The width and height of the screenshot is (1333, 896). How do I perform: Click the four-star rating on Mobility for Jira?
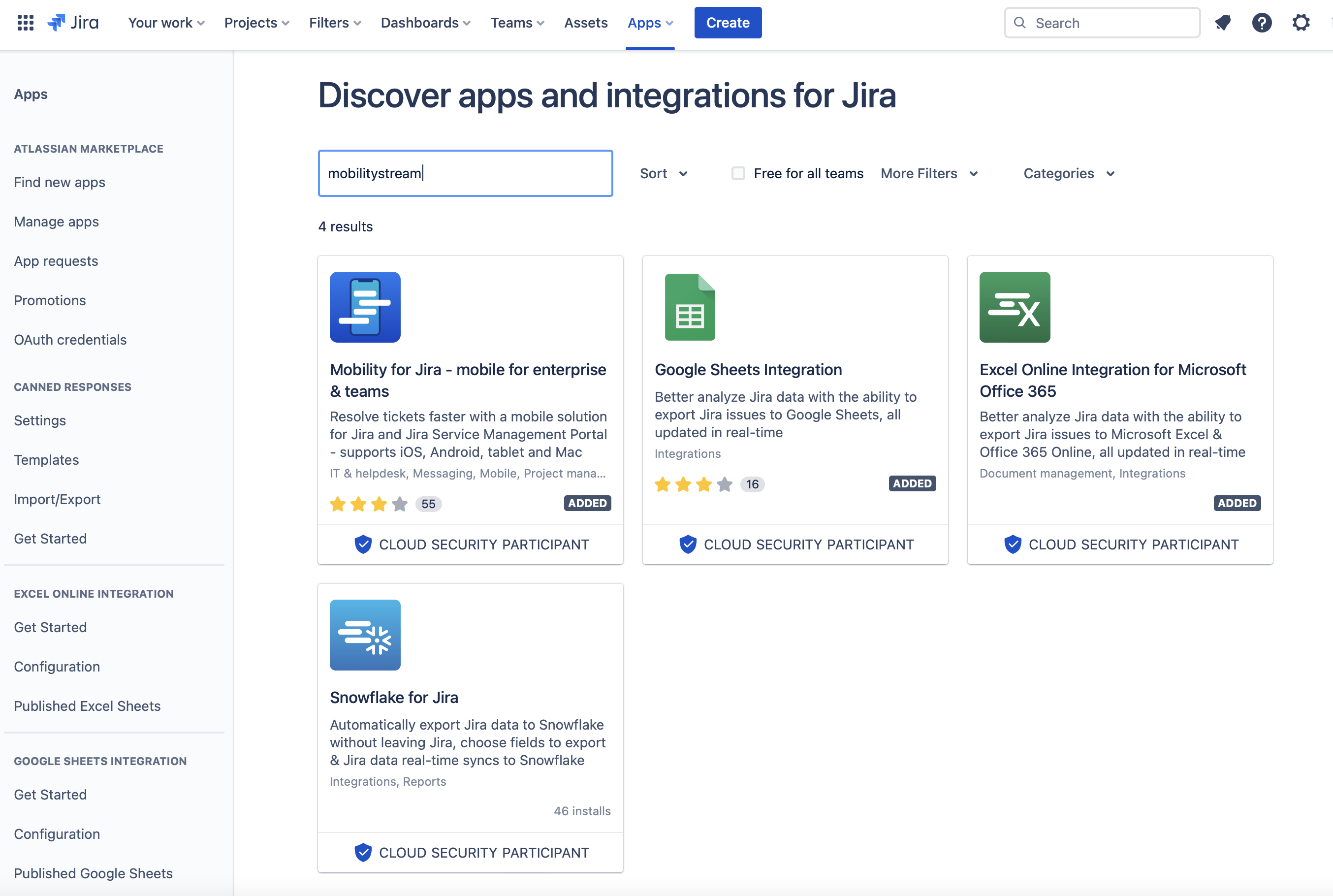pos(369,504)
